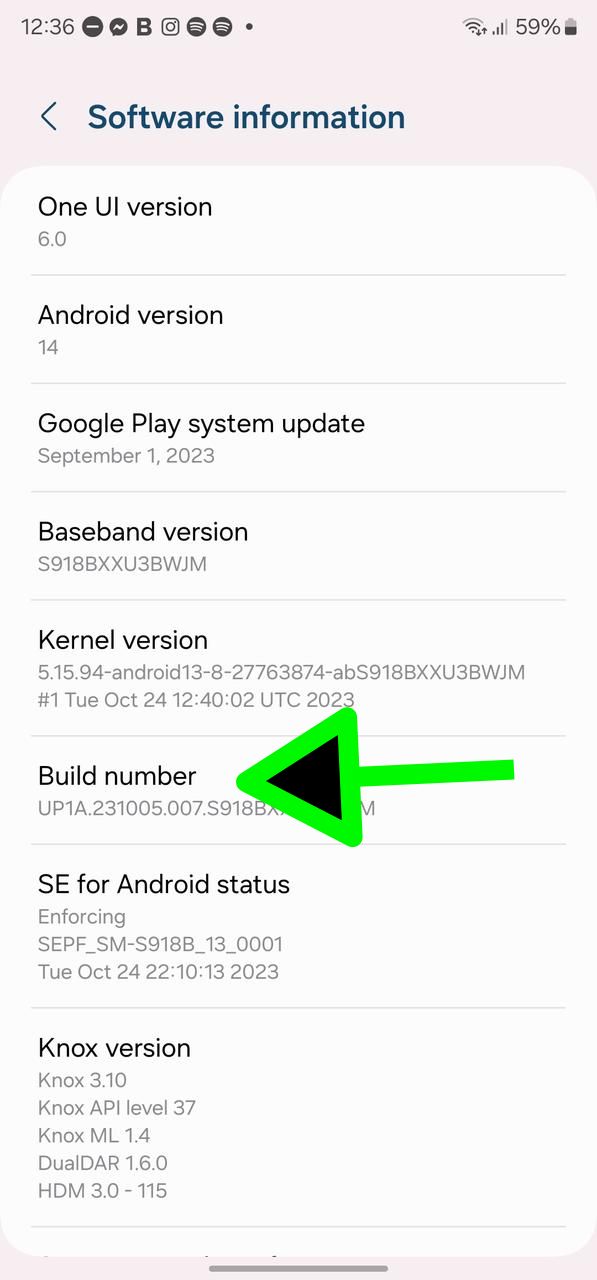The width and height of the screenshot is (597, 1280).
Task: Tap the Messenger notification icon
Action: pos(118,28)
